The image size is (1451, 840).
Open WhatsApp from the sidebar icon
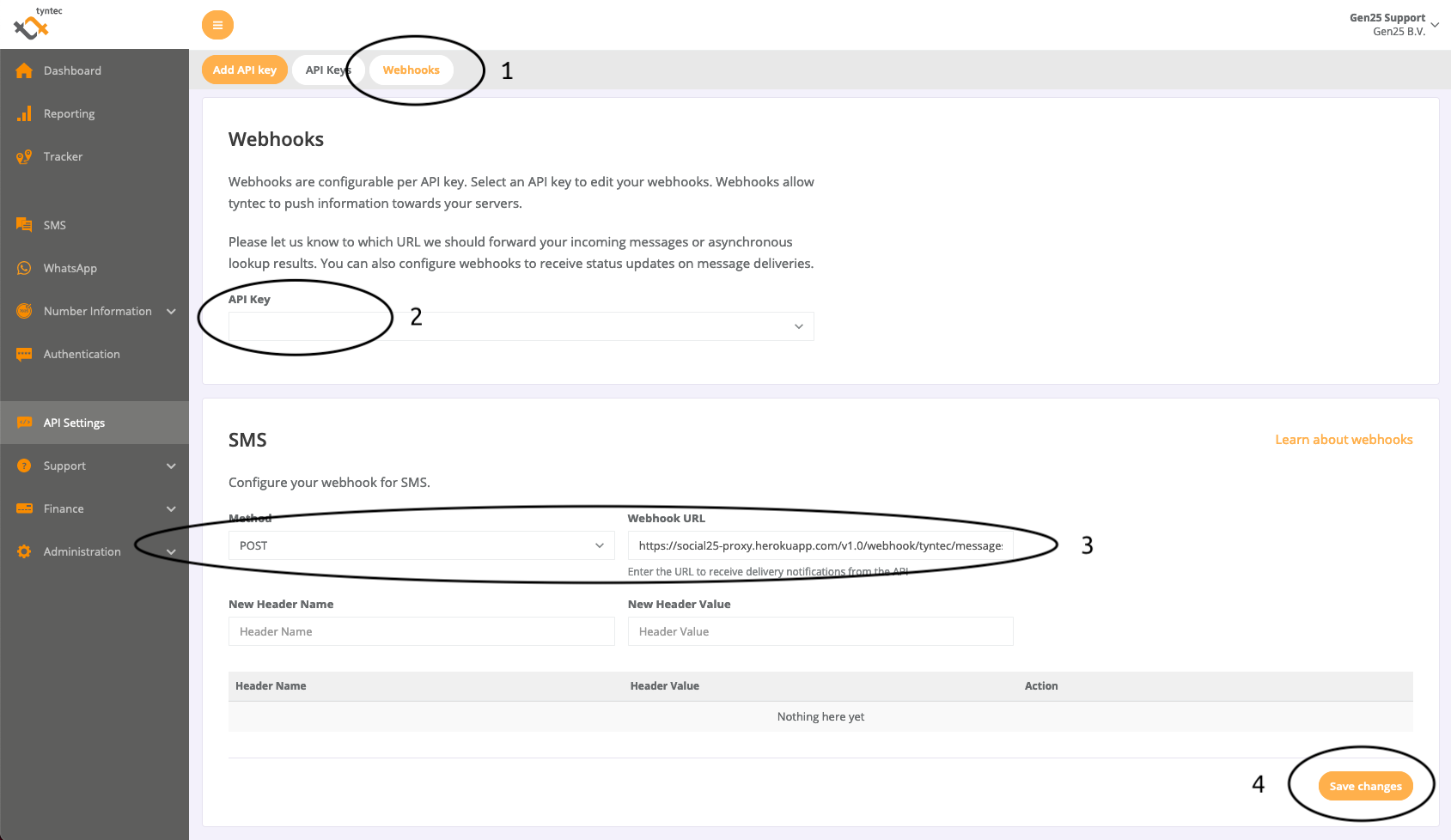tap(24, 268)
